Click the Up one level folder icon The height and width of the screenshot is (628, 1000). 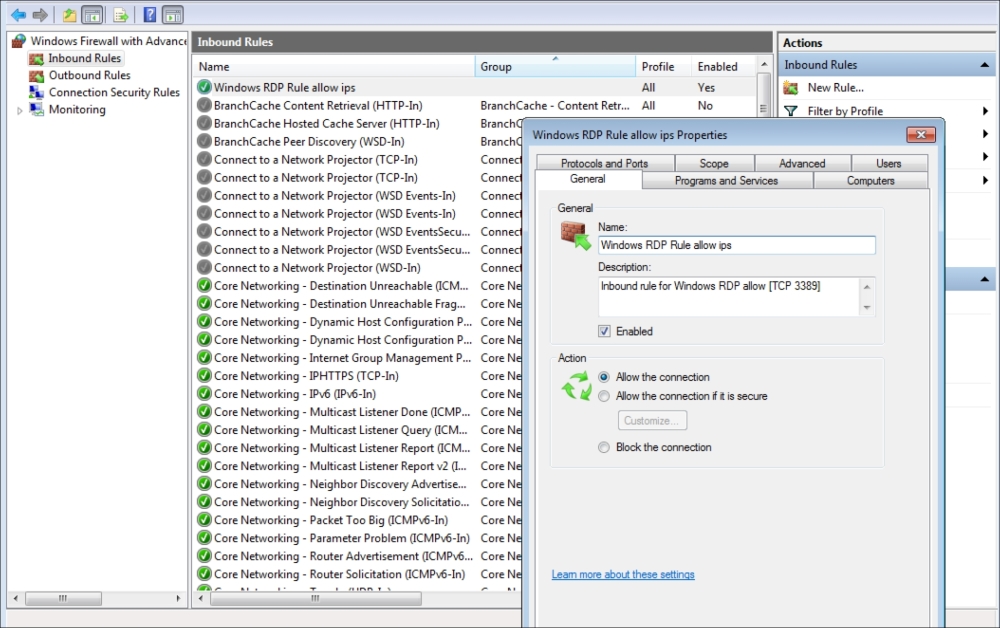pos(69,15)
